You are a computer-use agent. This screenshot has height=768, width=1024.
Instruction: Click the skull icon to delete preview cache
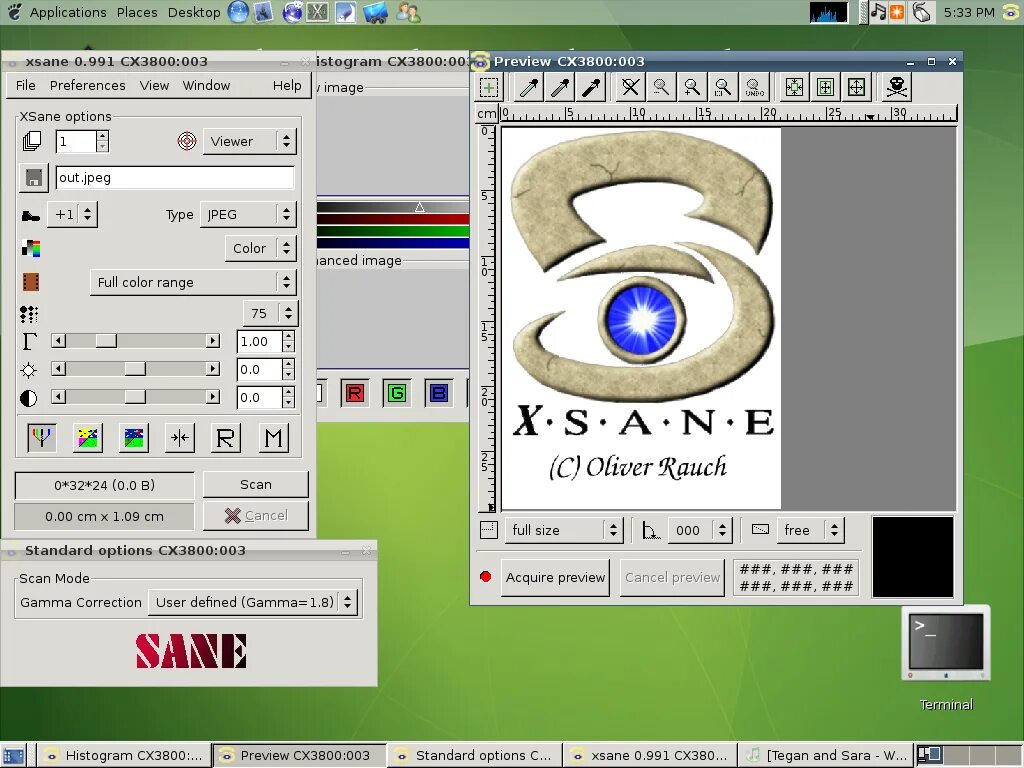(x=897, y=87)
